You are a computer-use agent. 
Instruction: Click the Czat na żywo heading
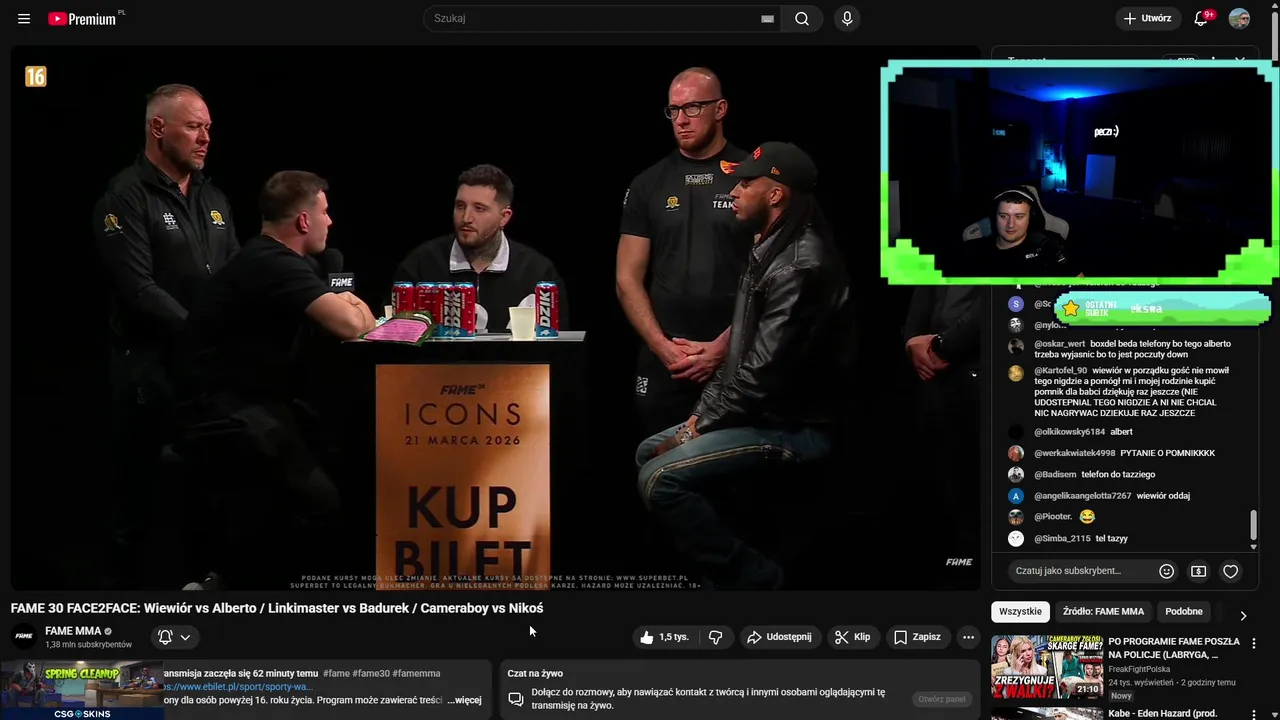click(535, 673)
